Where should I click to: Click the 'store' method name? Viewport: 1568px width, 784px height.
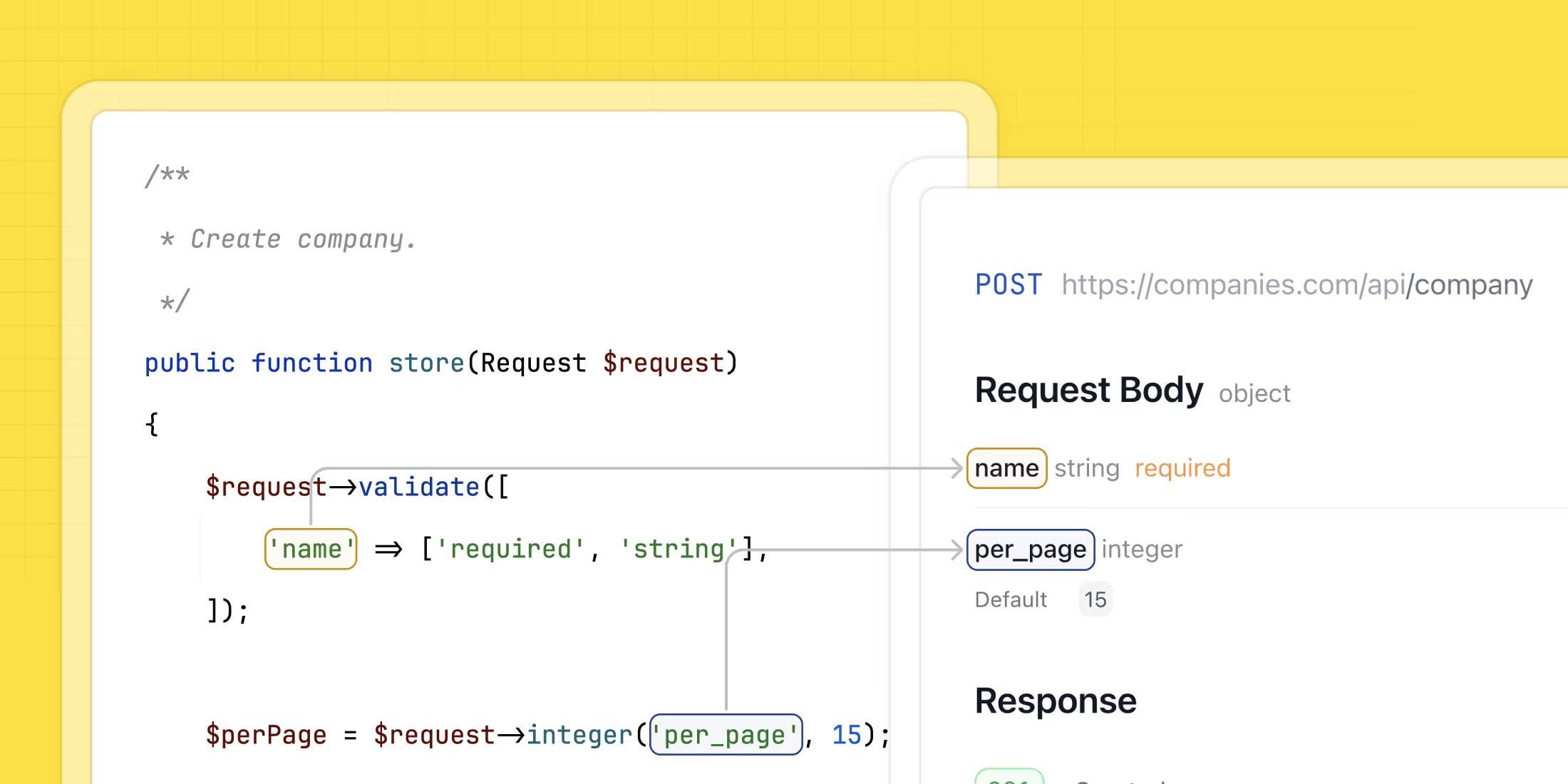pyautogui.click(x=426, y=363)
